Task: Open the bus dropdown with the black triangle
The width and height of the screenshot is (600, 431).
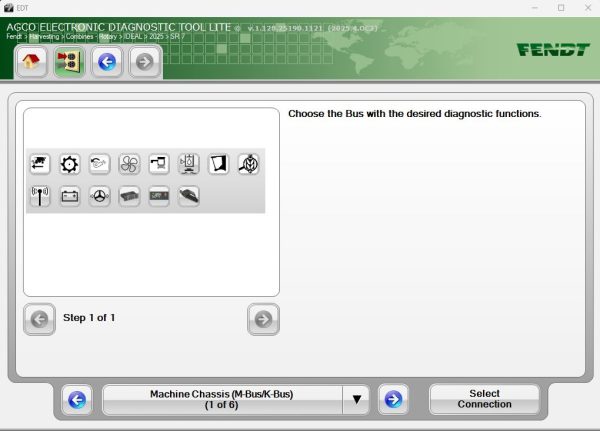Action: point(357,400)
